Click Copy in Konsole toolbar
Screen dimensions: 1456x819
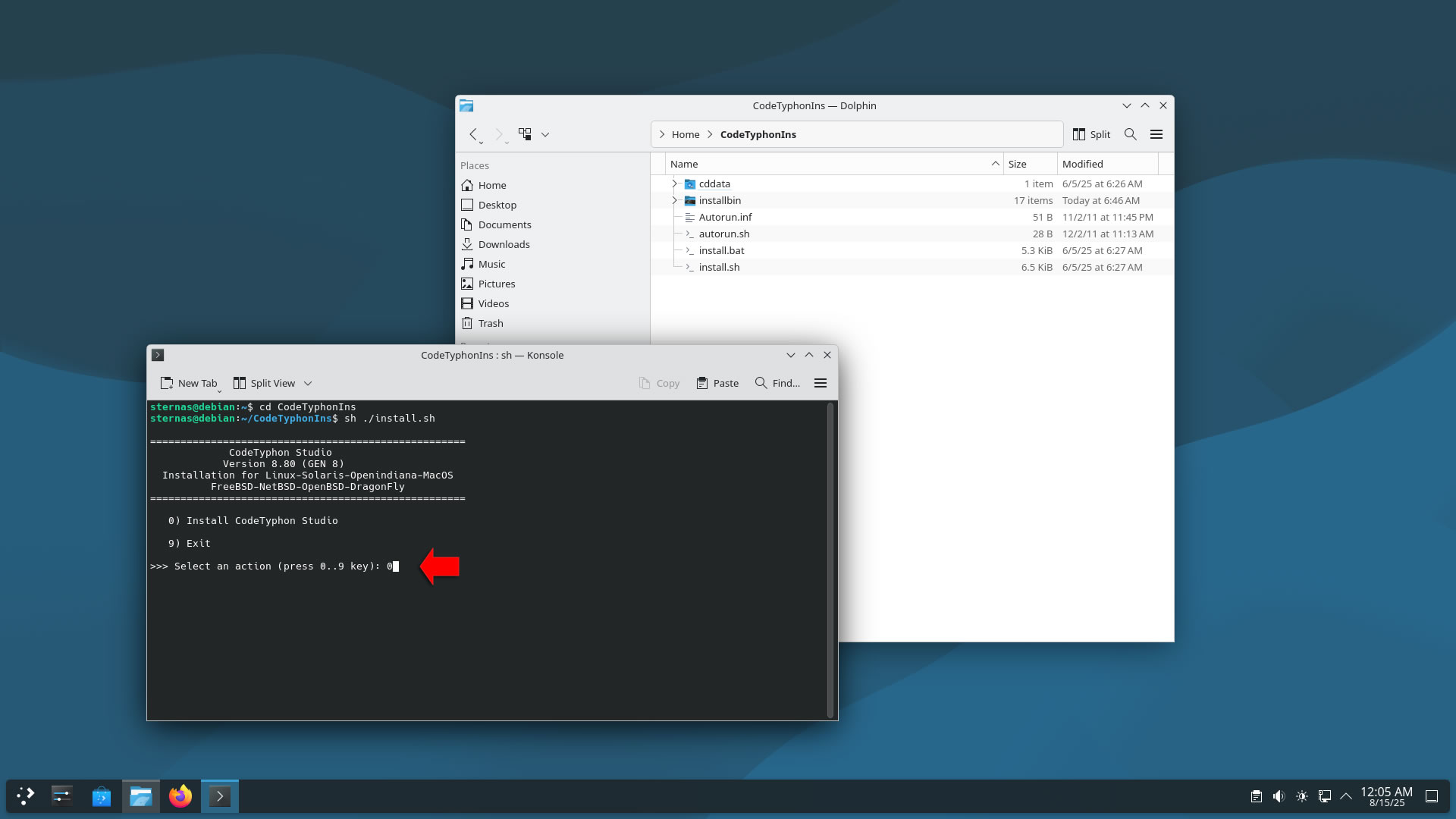(659, 383)
